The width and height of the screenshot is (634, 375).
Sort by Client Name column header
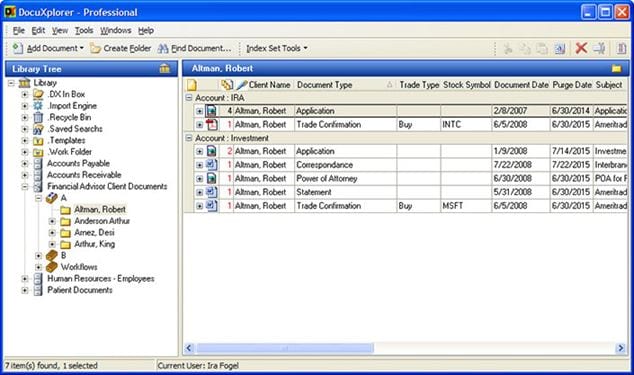pyautogui.click(x=269, y=85)
